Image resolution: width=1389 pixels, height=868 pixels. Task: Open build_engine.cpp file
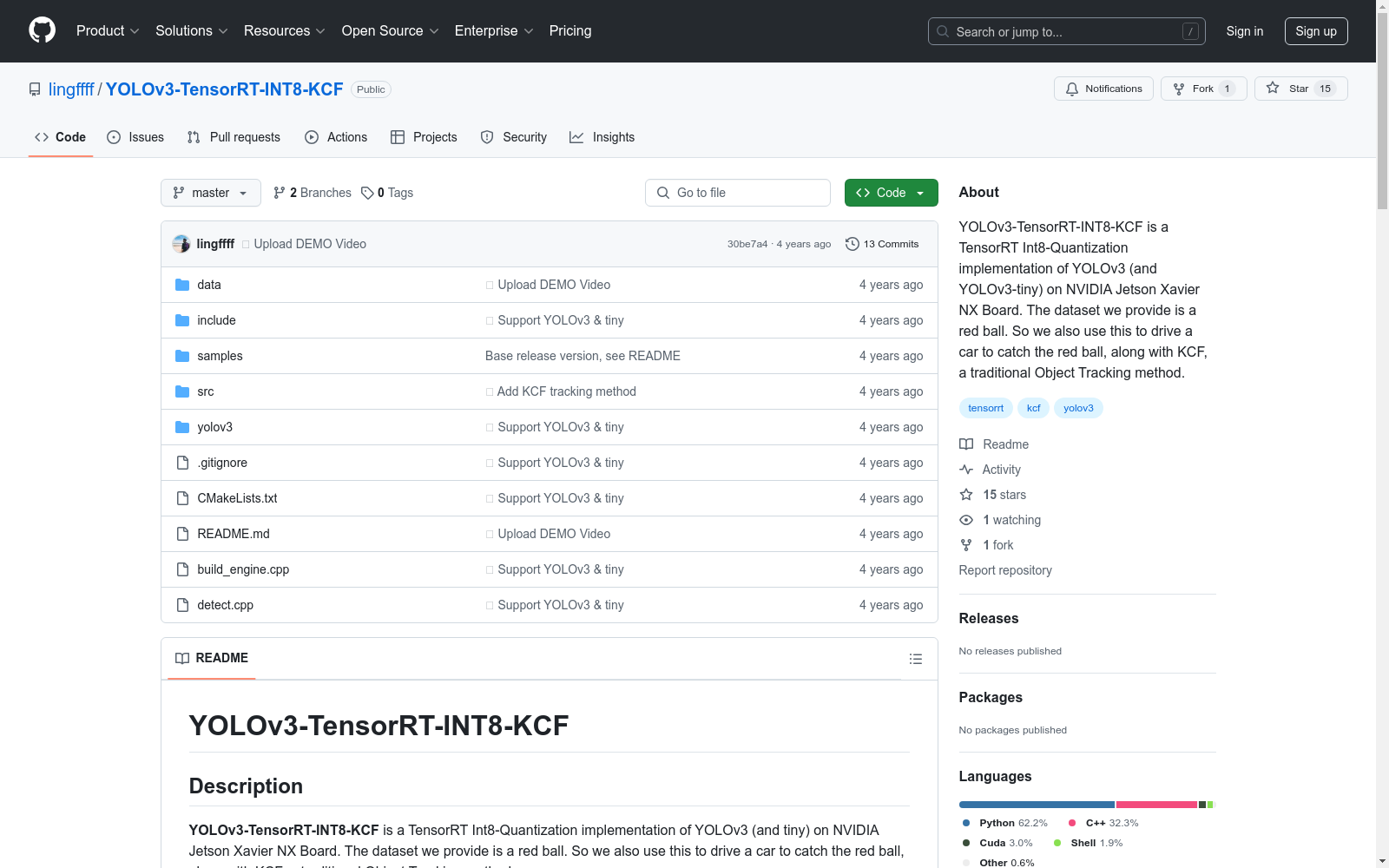pyautogui.click(x=243, y=569)
